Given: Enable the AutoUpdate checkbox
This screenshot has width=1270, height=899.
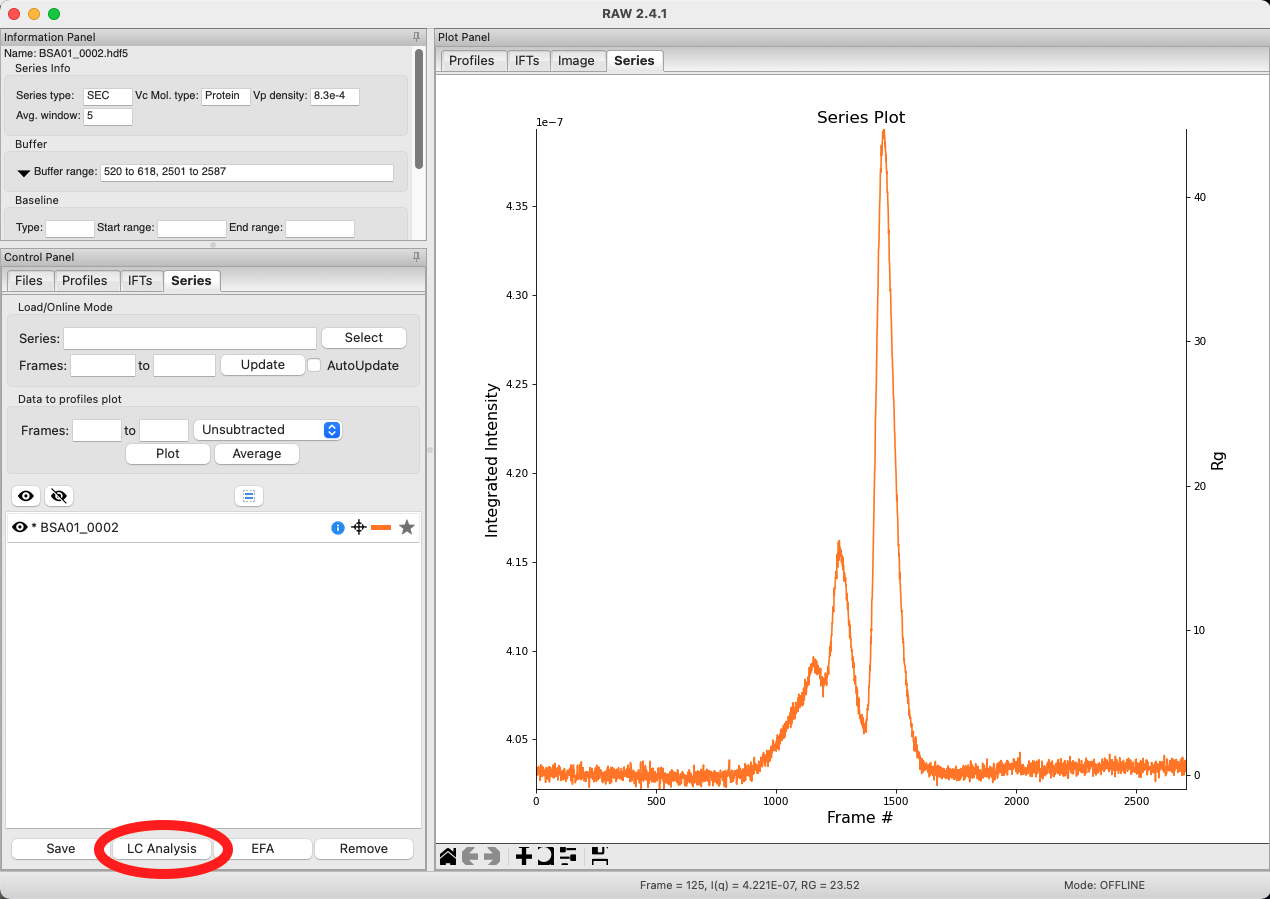Looking at the screenshot, I should [x=314, y=366].
